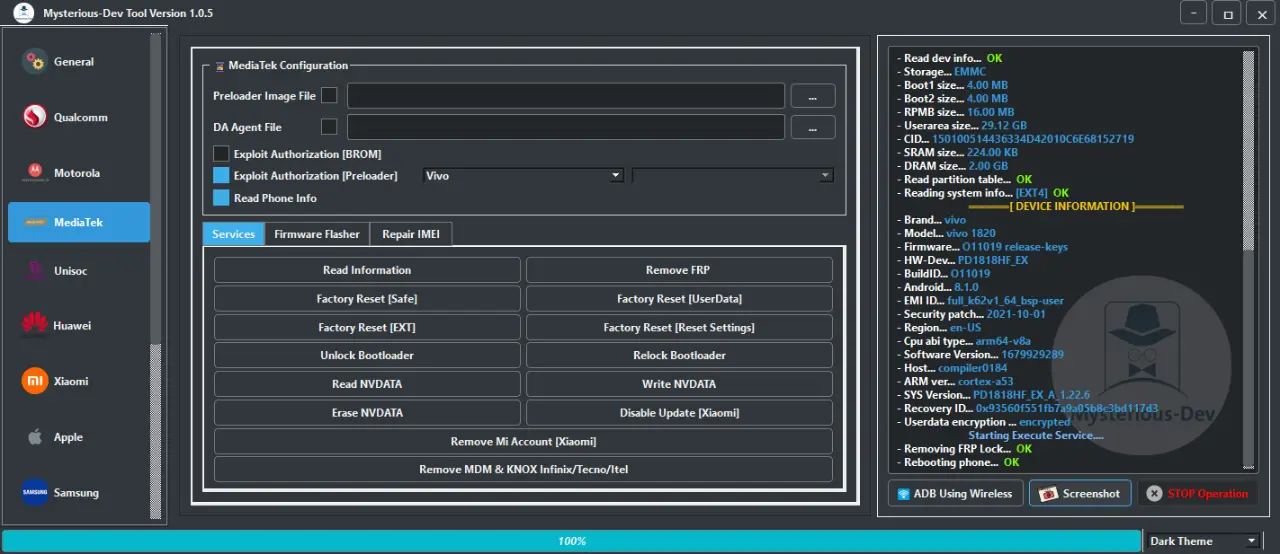
Task: Click the app logo in title bar
Action: (x=24, y=13)
